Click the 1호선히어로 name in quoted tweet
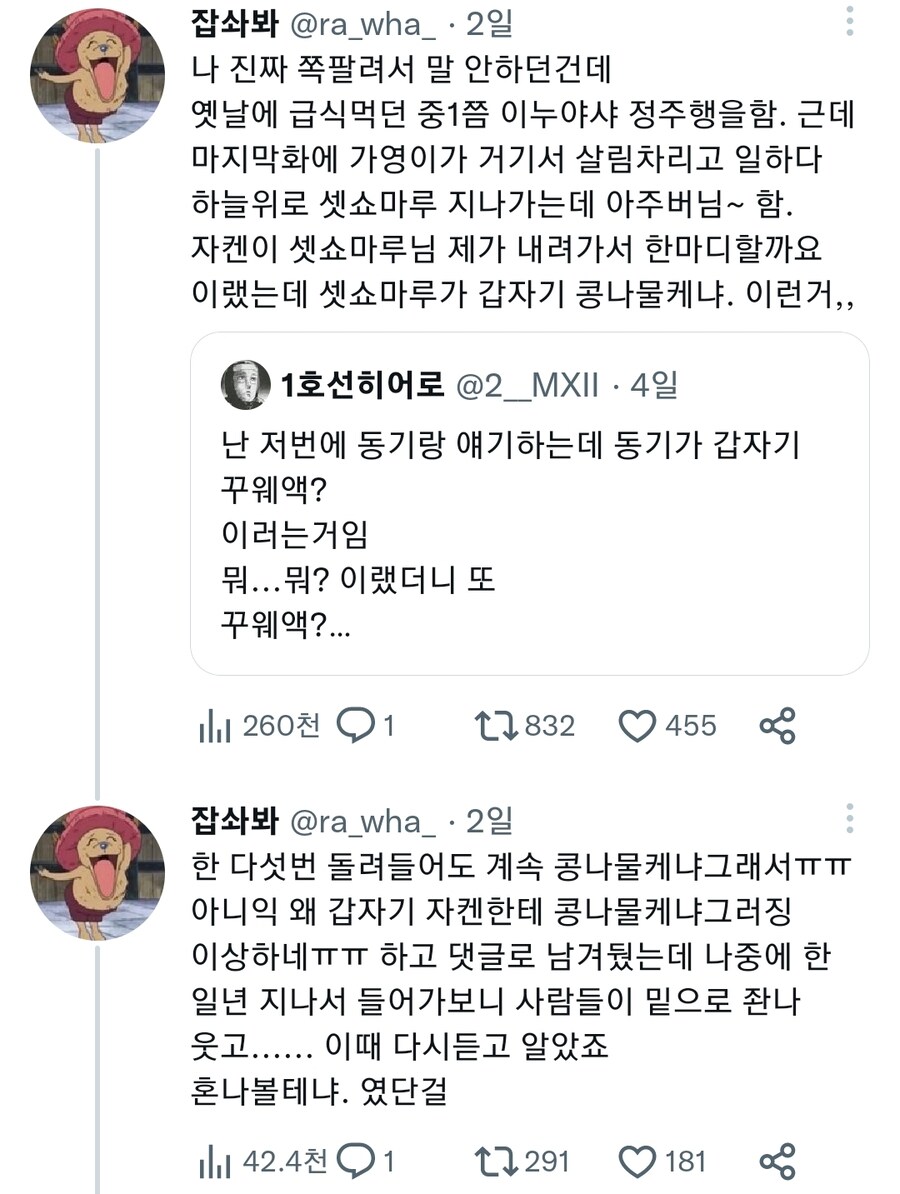This screenshot has height=1194, width=900. [362, 384]
